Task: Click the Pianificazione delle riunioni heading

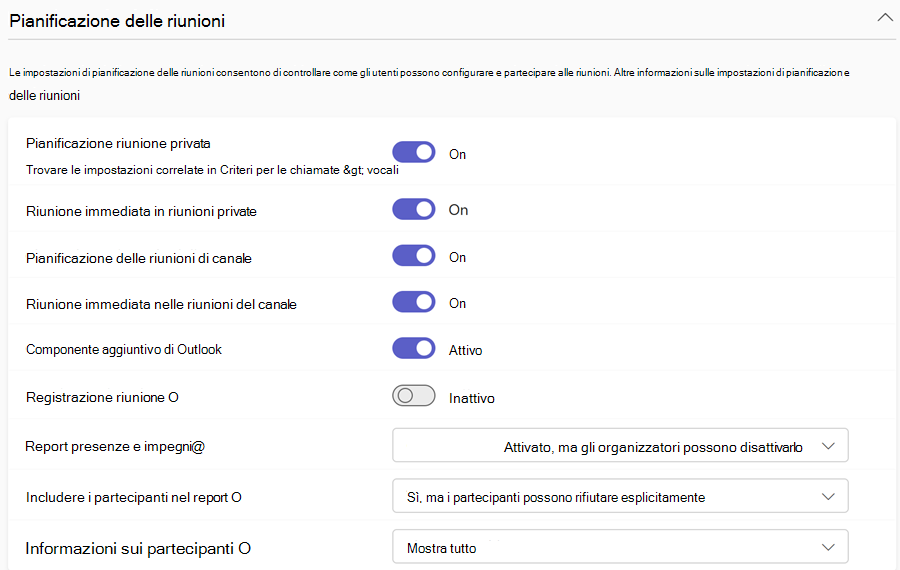Action: point(117,21)
